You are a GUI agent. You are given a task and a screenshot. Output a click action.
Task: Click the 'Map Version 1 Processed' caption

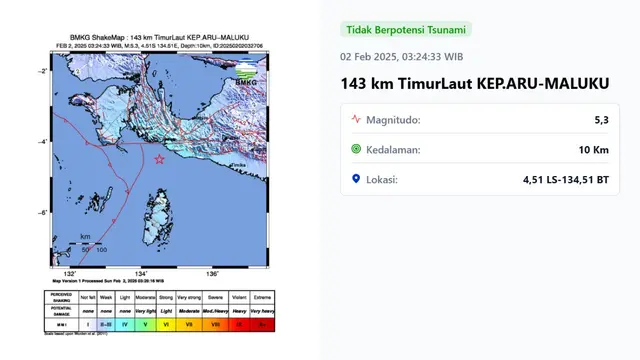108,281
